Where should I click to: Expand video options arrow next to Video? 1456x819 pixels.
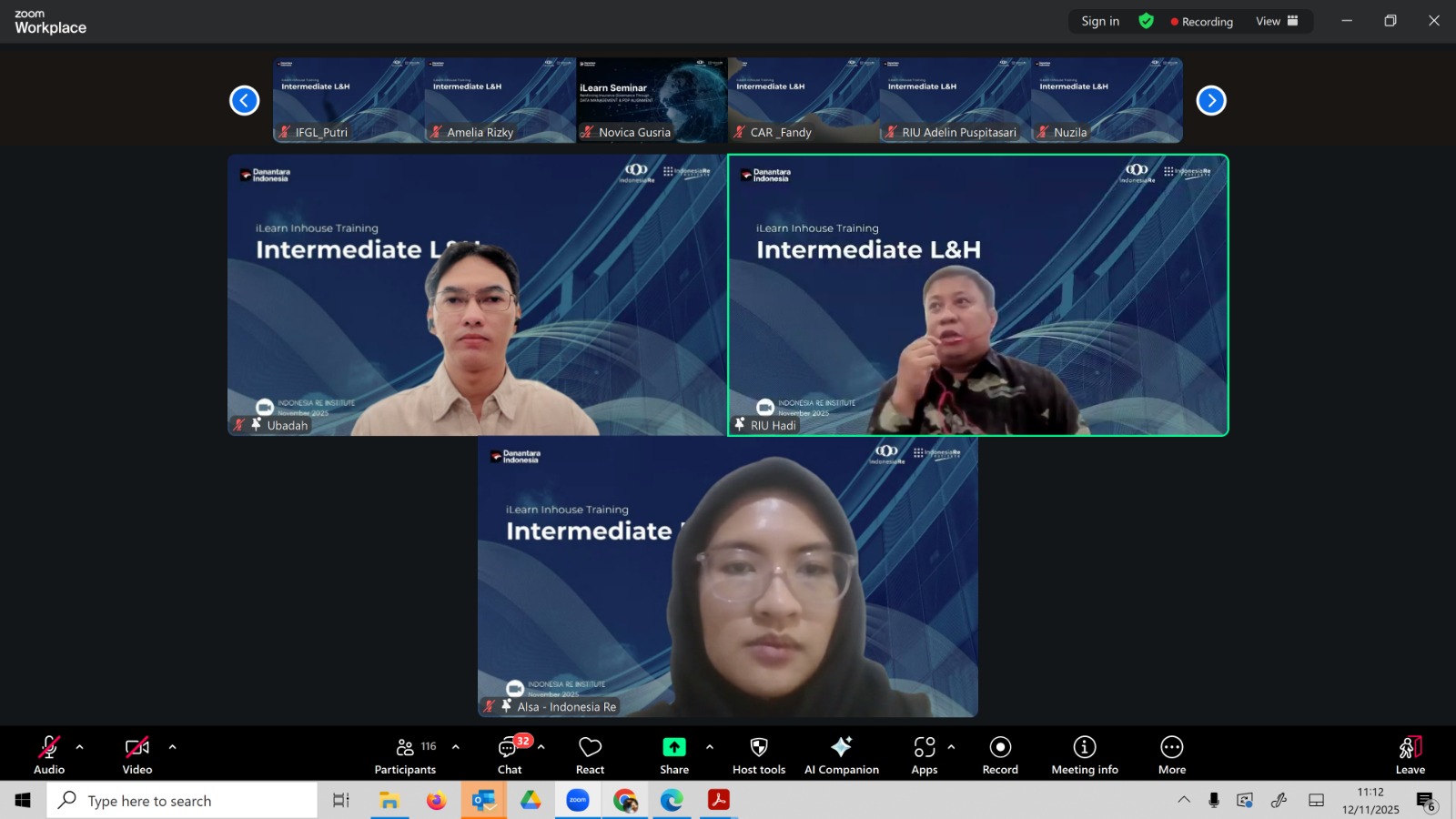pos(172,747)
